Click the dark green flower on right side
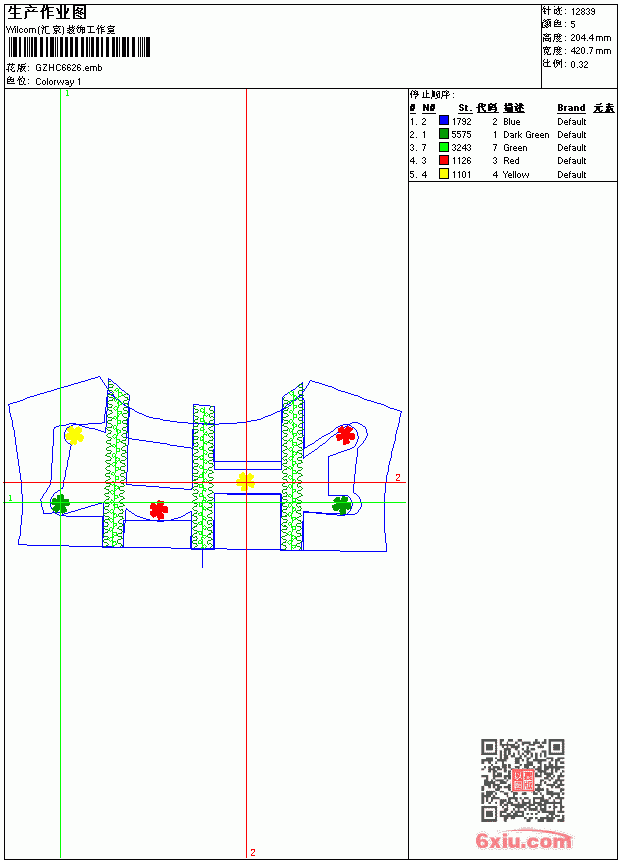The image size is (620, 860). (342, 505)
